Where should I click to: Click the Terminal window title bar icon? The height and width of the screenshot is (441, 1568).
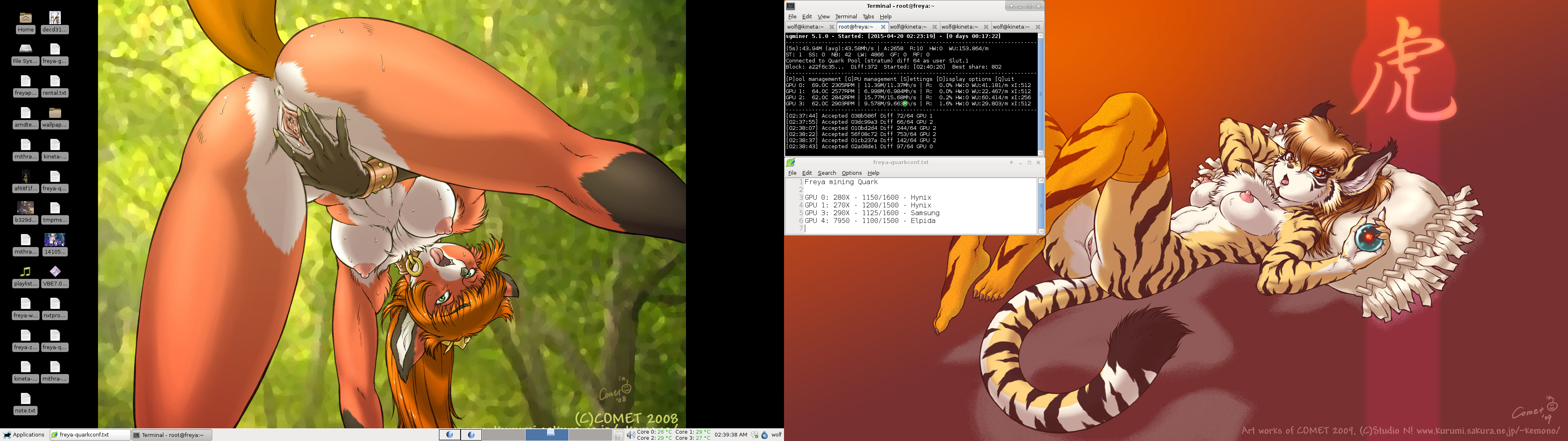tap(791, 6)
